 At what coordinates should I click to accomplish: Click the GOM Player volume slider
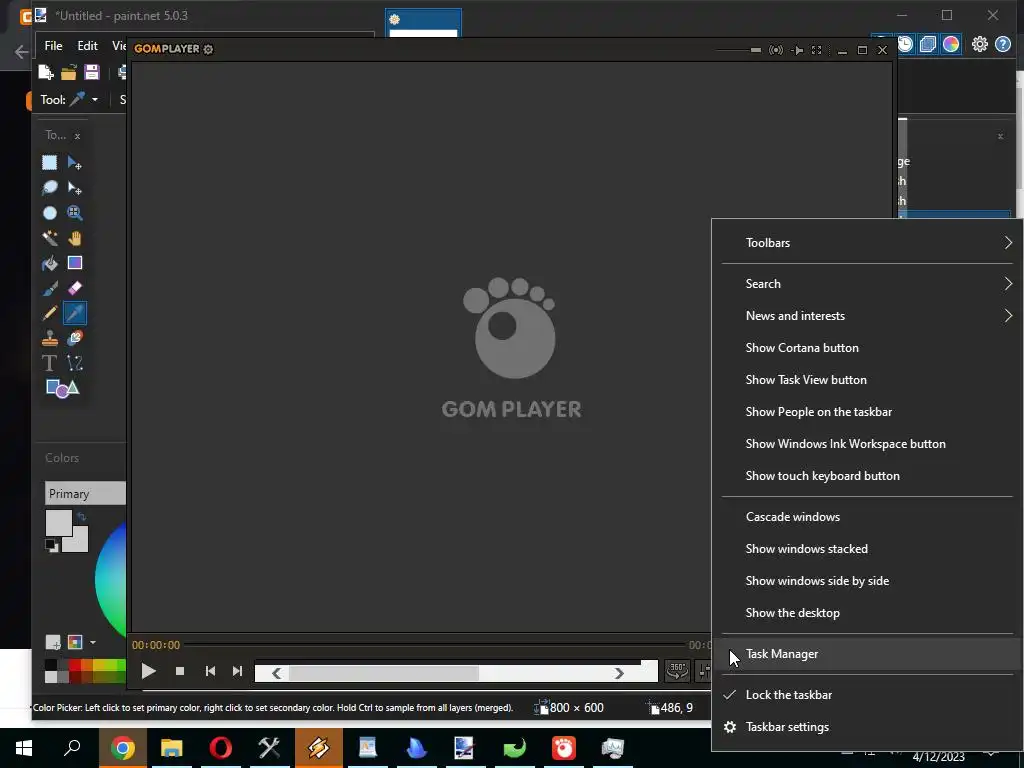click(738, 50)
